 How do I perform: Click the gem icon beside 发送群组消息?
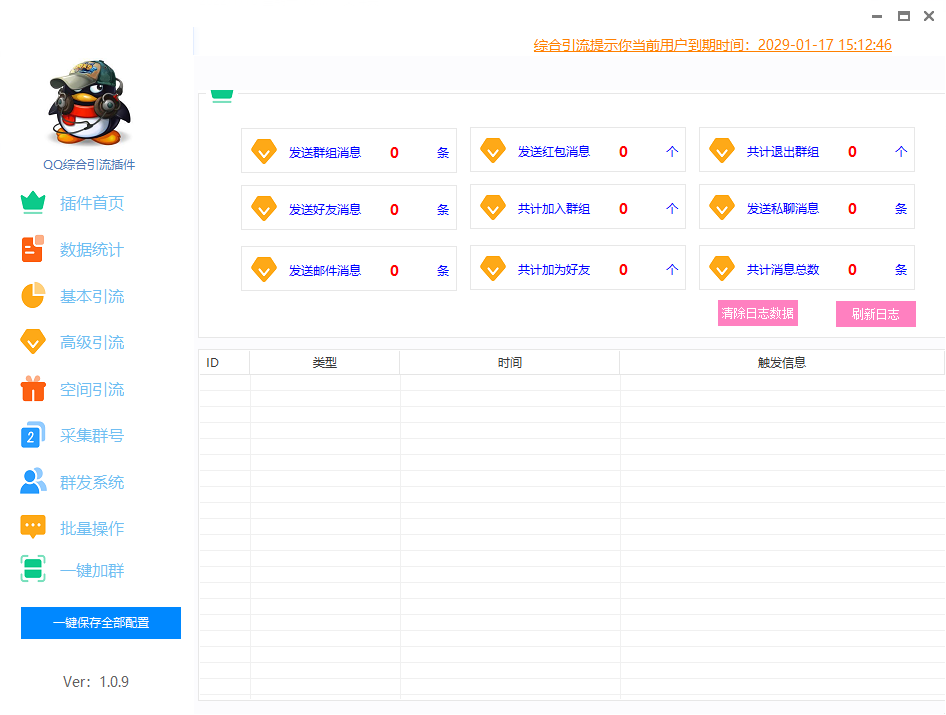click(x=264, y=151)
